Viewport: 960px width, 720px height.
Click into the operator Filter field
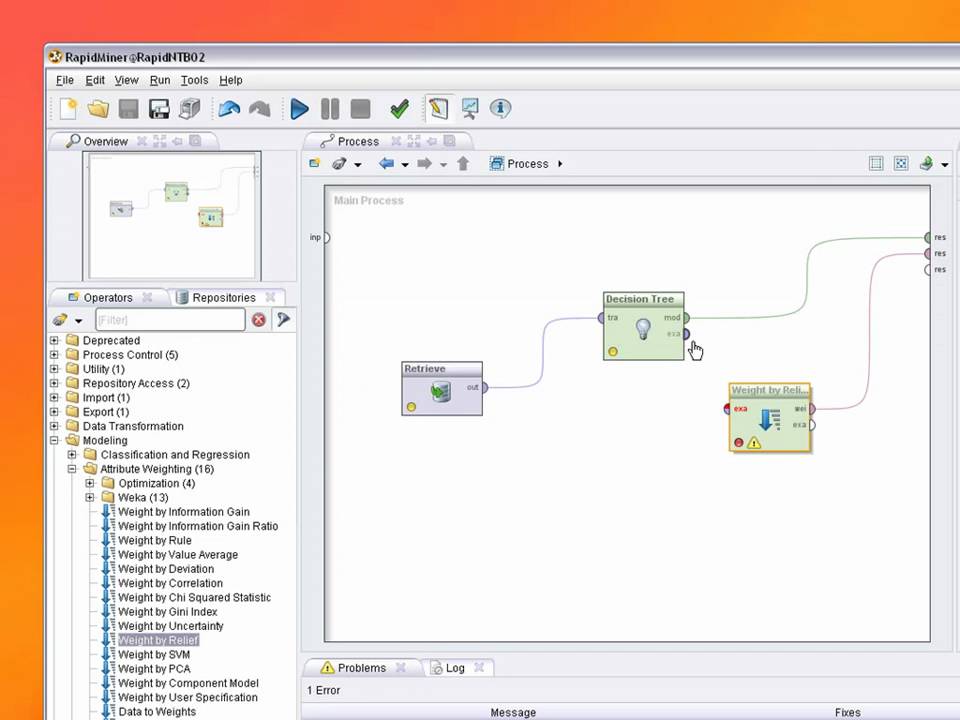pyautogui.click(x=170, y=320)
